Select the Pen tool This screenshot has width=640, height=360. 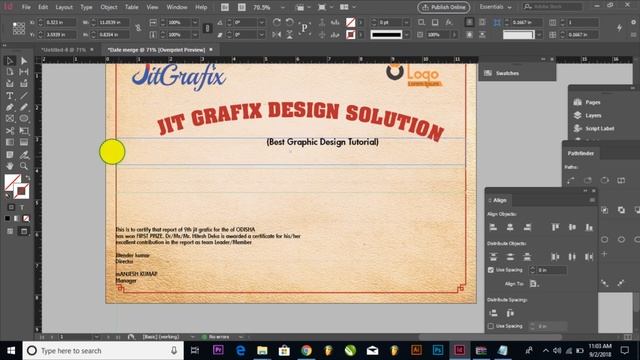(9, 107)
